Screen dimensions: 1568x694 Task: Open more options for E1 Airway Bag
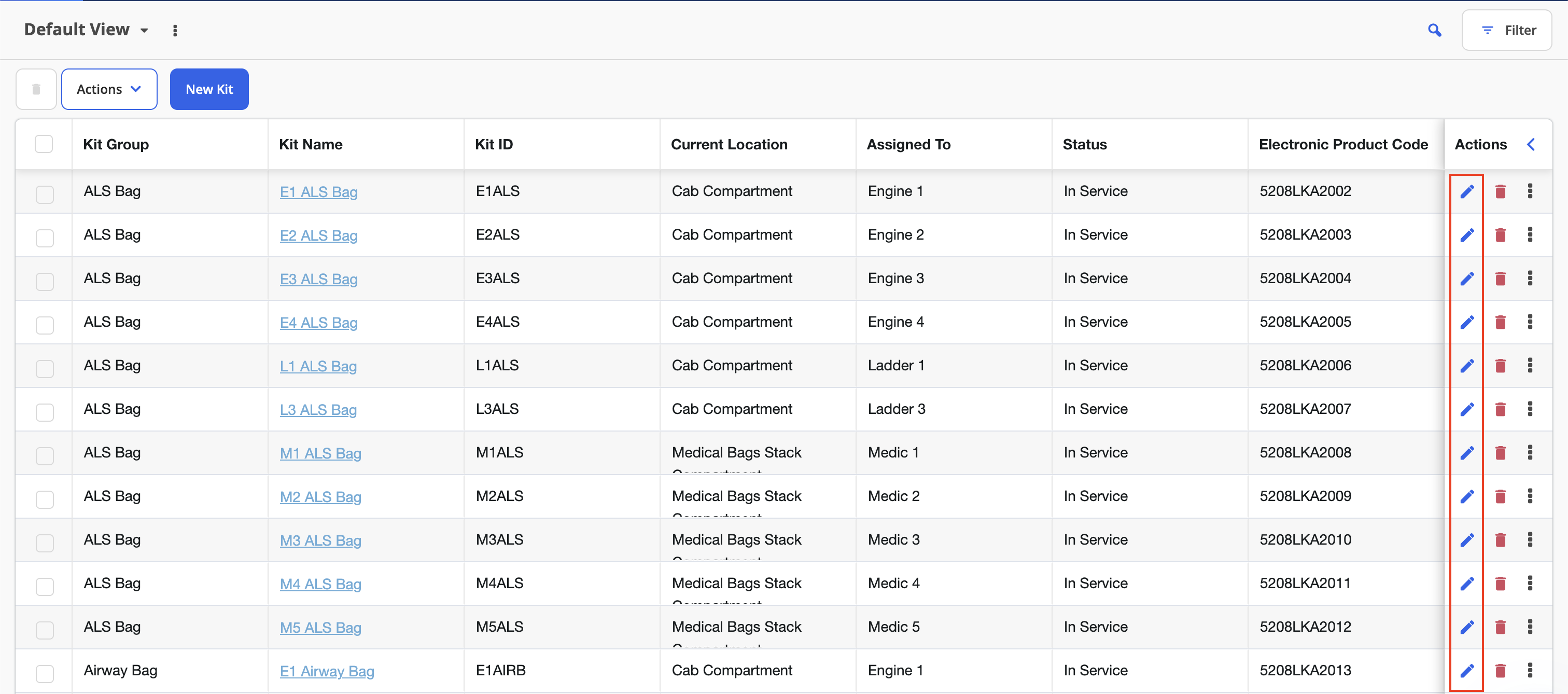pos(1530,670)
